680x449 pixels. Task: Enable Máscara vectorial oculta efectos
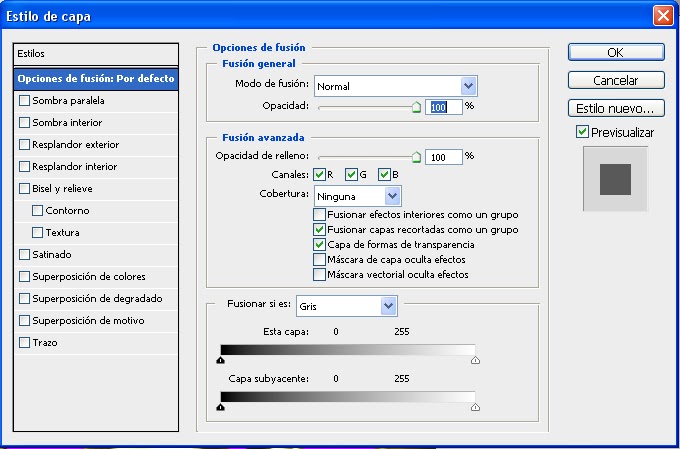pos(320,275)
